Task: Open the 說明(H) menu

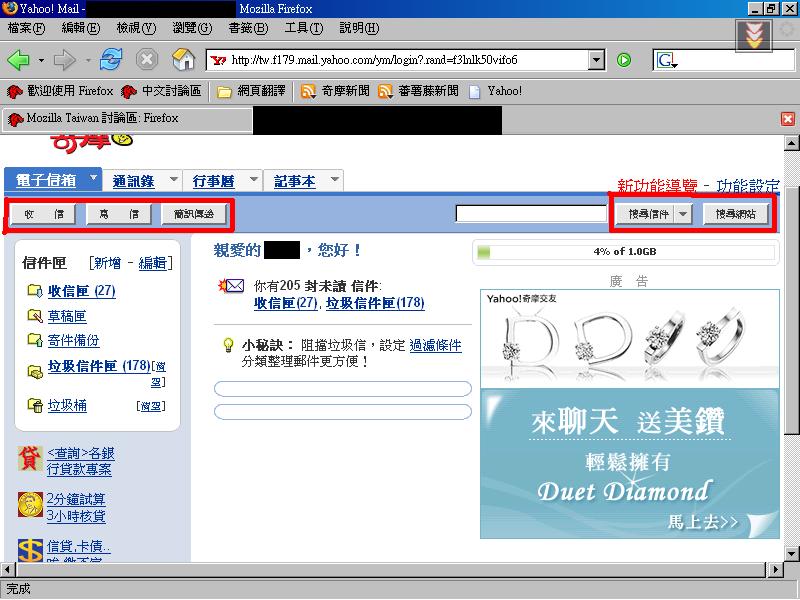Action: click(x=359, y=28)
